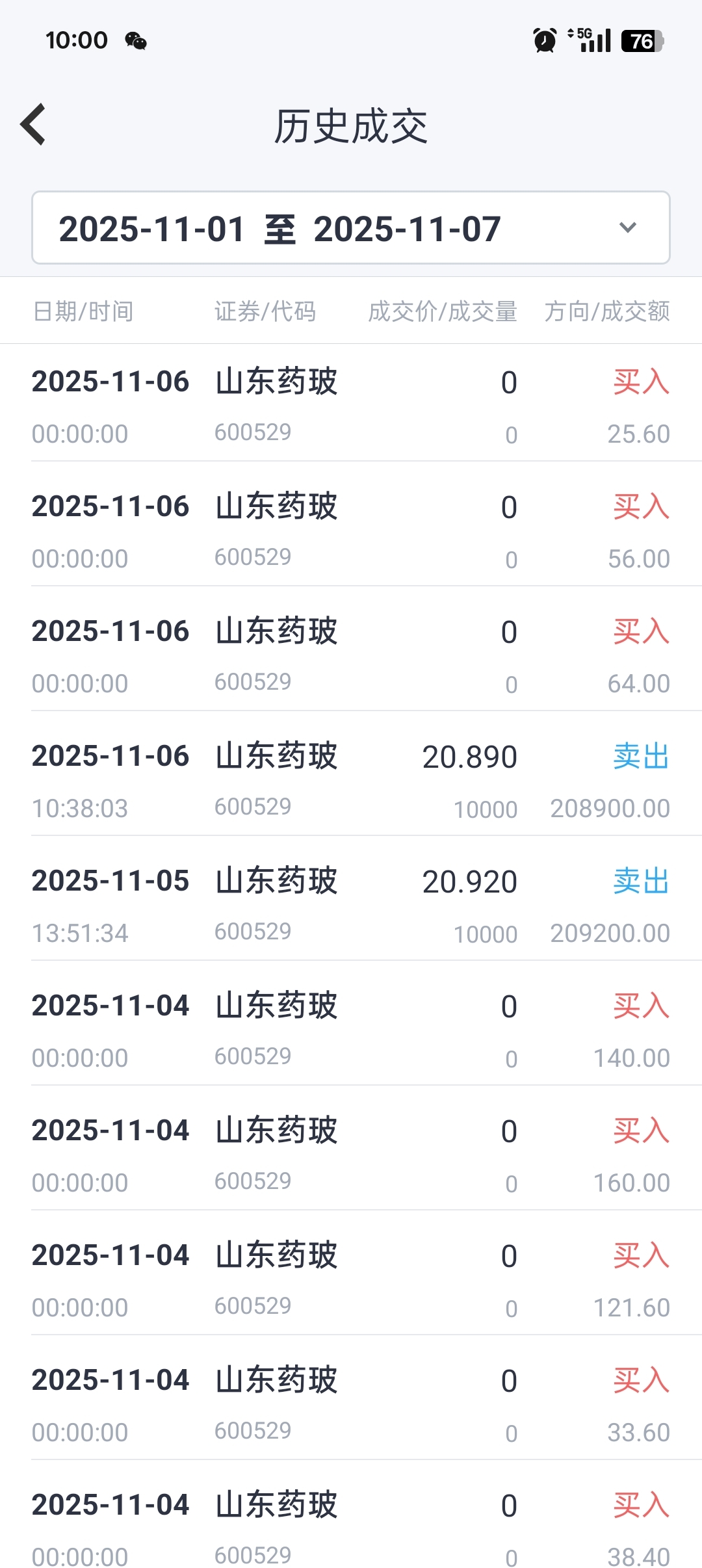Viewport: 702px width, 1568px height.
Task: Expand the date range dropdown chevron
Action: point(627,228)
